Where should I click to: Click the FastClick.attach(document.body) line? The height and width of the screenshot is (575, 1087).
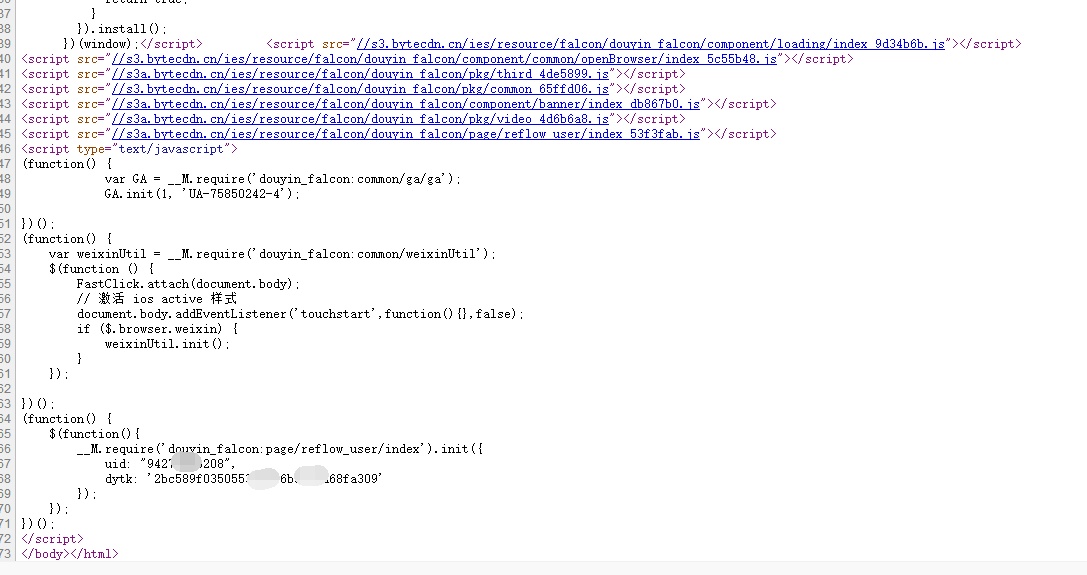(x=189, y=284)
